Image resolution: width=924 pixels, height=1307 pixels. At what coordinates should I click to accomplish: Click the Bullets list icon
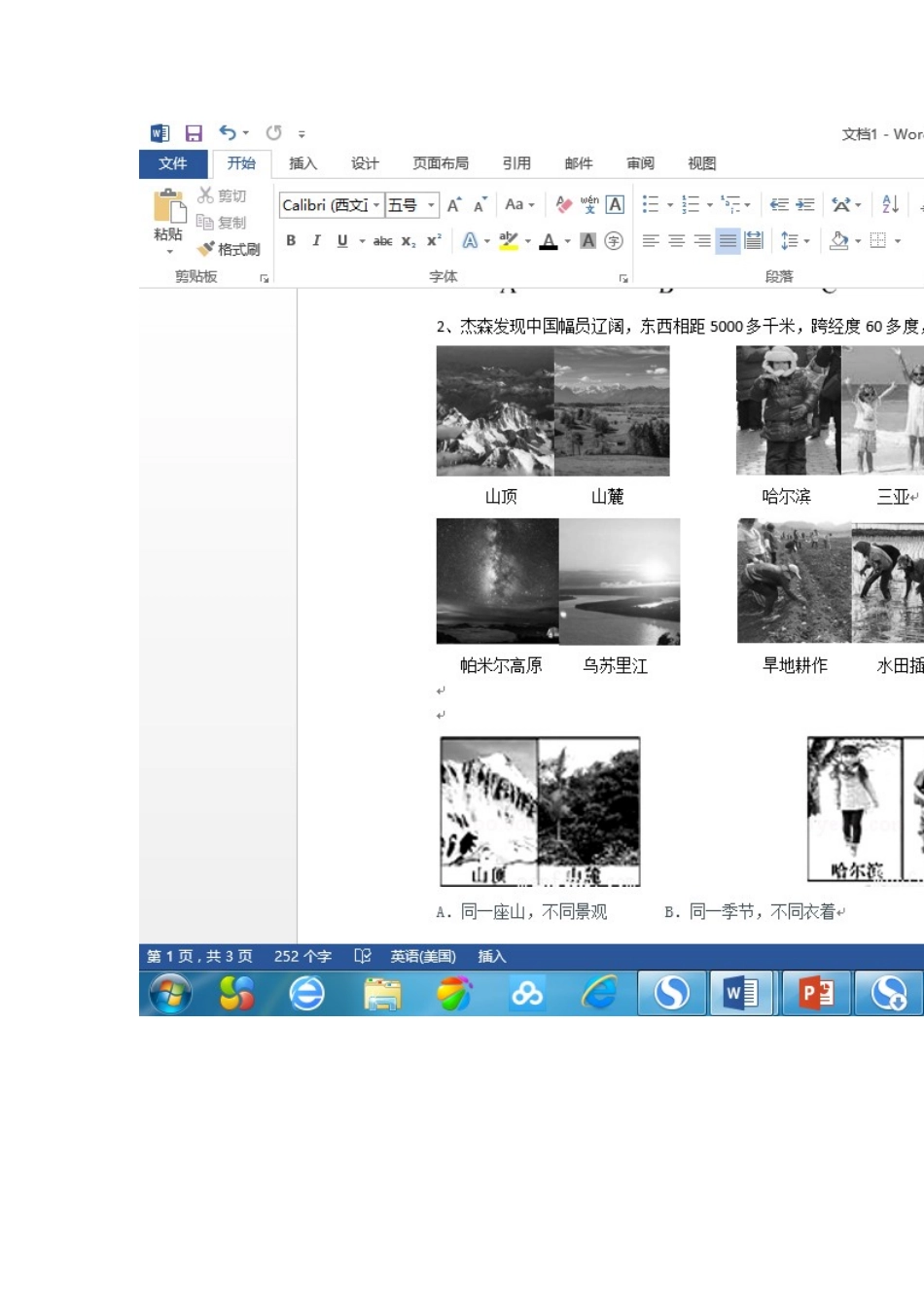pos(651,204)
